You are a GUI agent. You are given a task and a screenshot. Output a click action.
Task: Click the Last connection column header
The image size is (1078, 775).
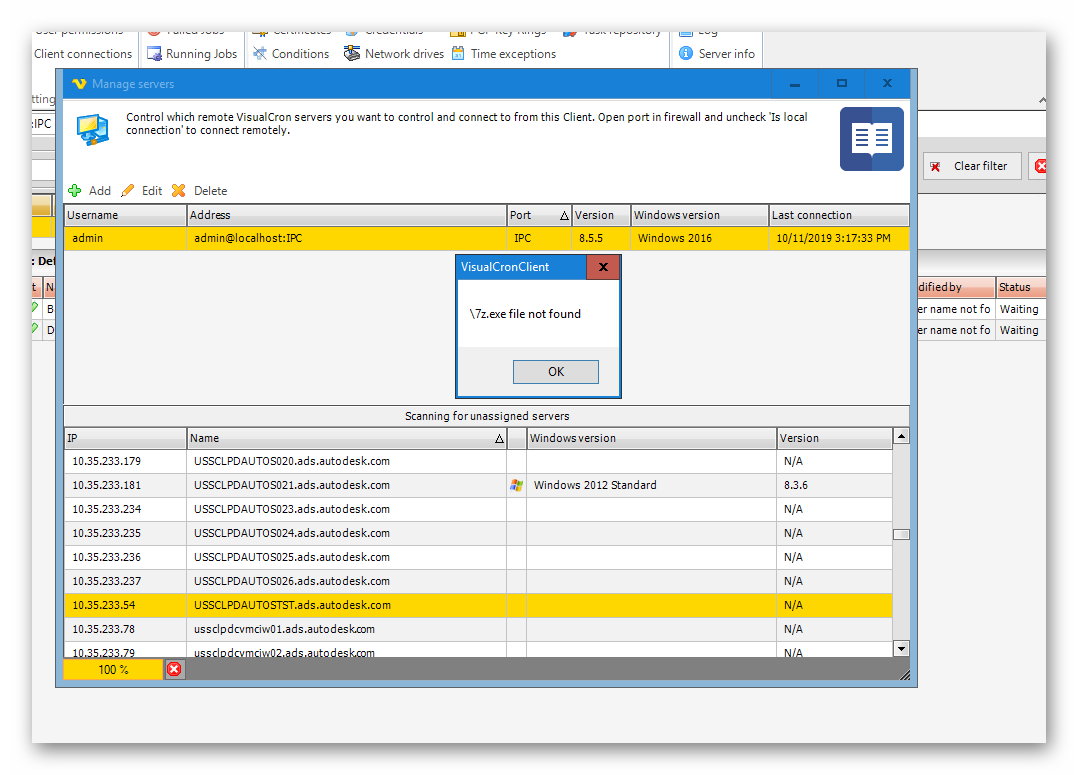tap(838, 215)
